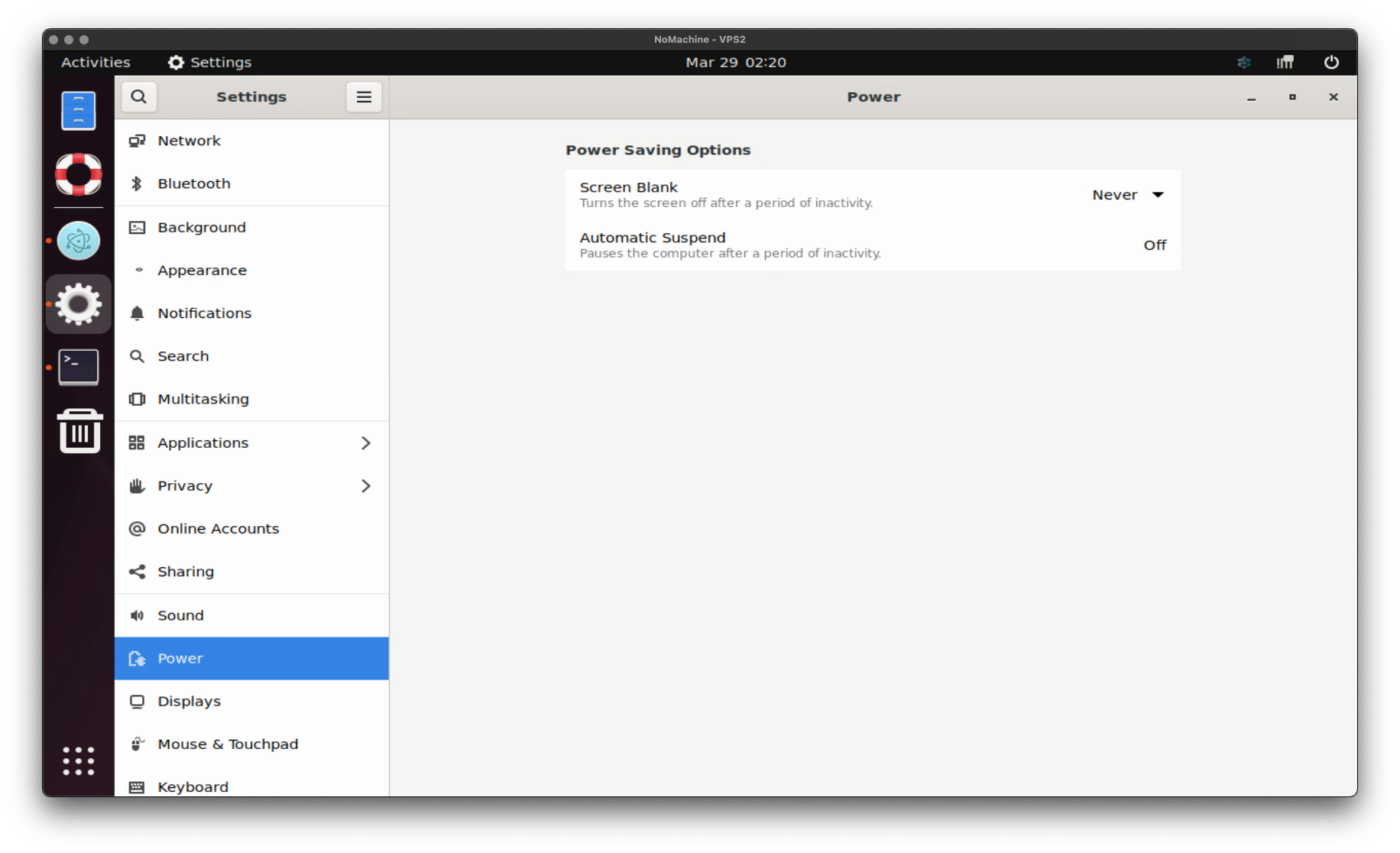Select the Power plug icon
Image resolution: width=1400 pixels, height=853 pixels.
(138, 658)
